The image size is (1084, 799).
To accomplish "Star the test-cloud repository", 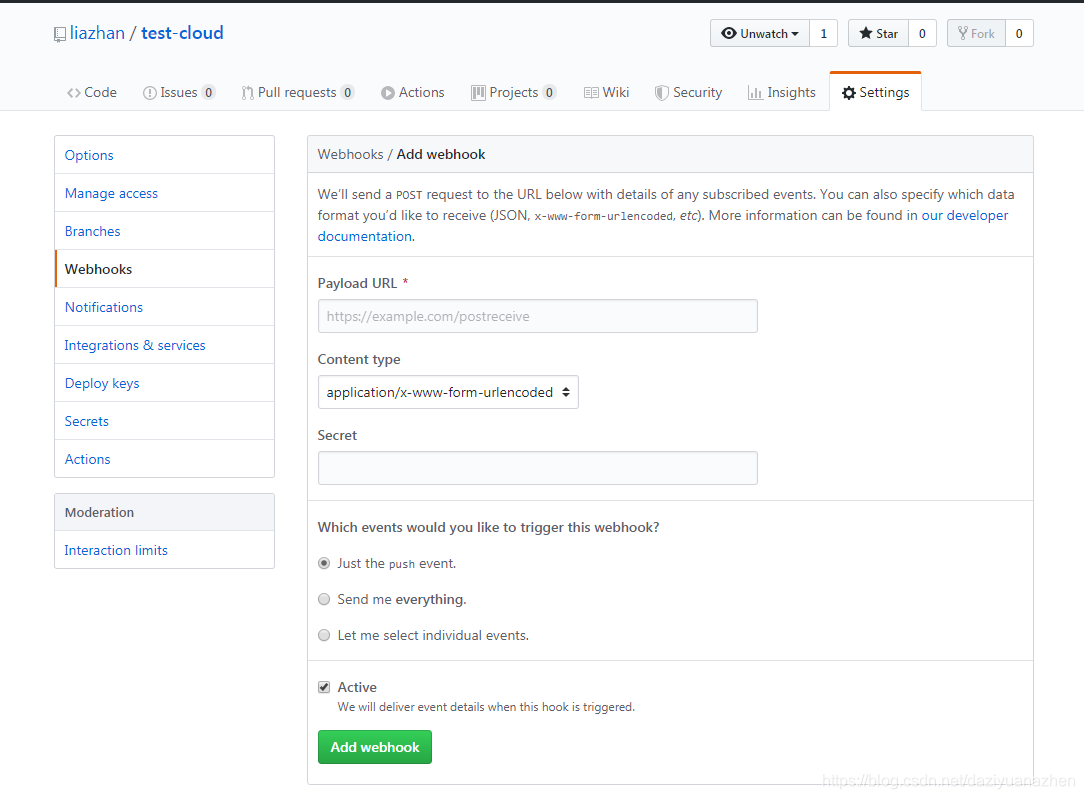I will [x=878, y=33].
